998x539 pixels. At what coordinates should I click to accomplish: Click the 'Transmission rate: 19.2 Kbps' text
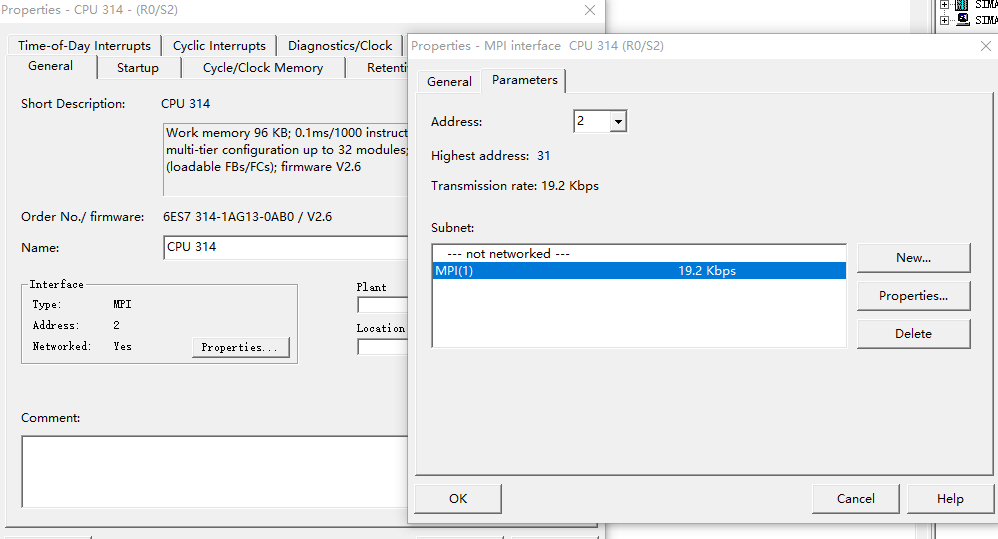point(515,186)
